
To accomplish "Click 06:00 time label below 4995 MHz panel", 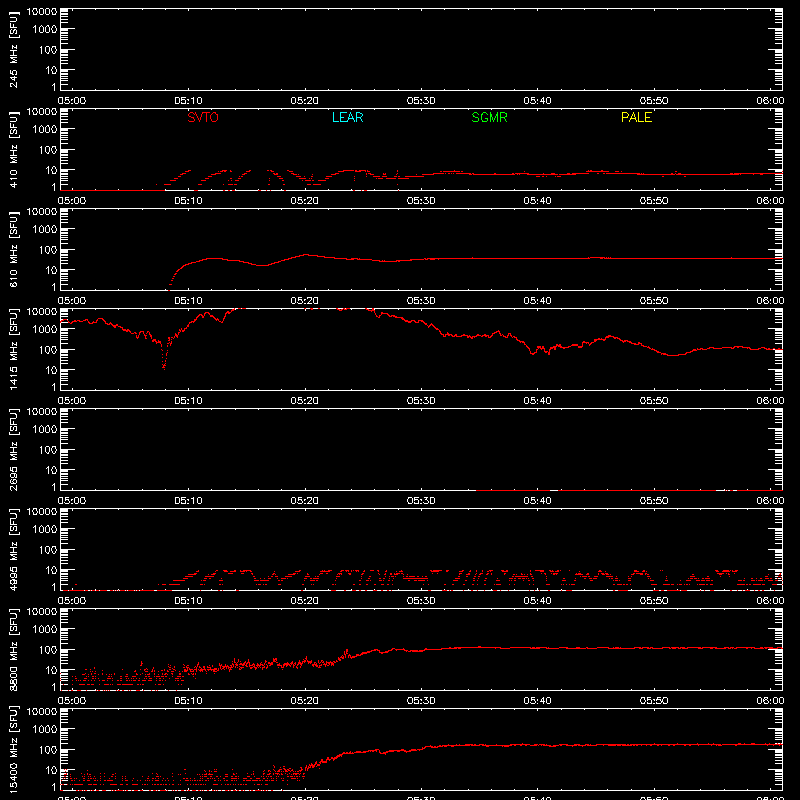I will pos(770,601).
